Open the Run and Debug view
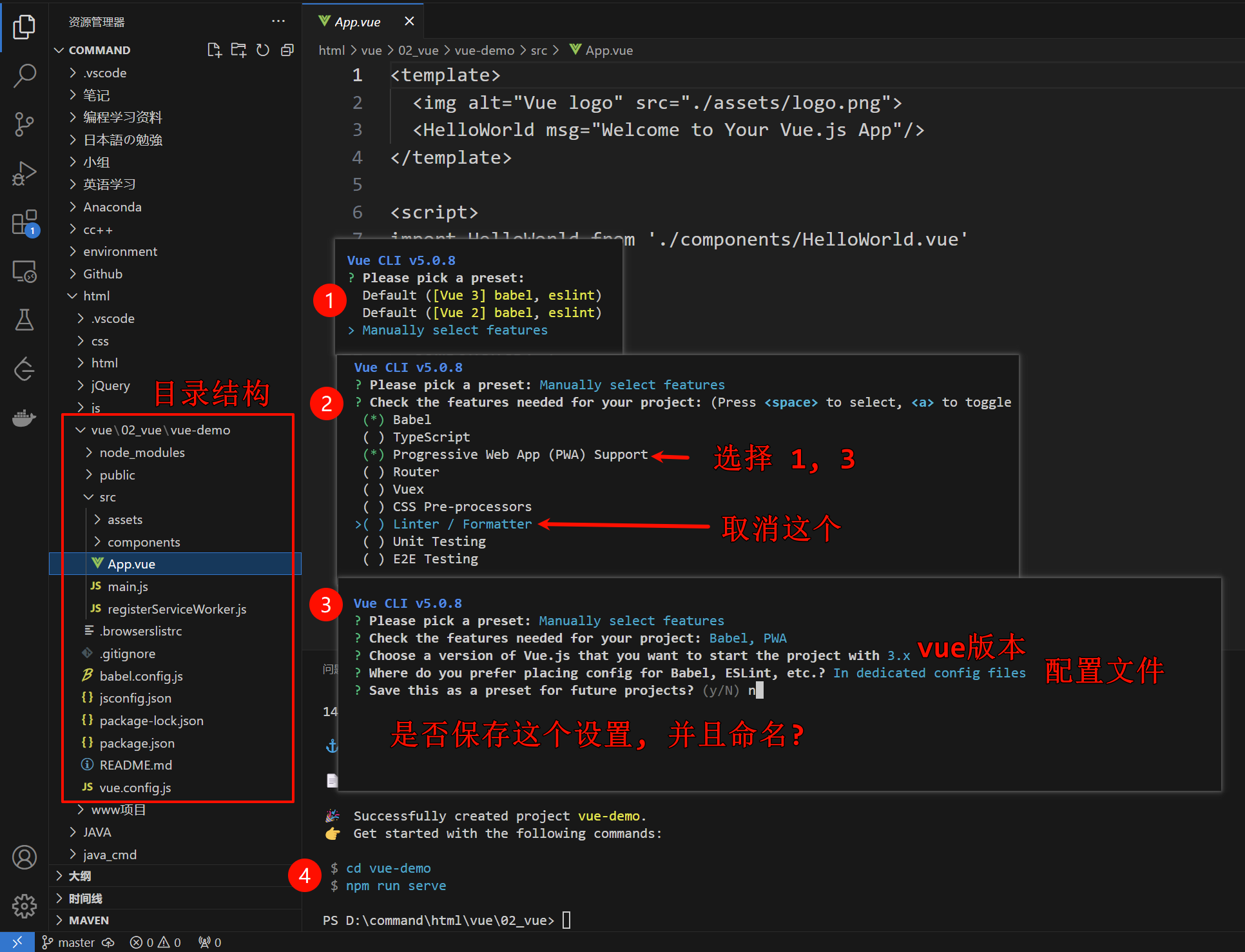The height and width of the screenshot is (952, 1245). click(24, 173)
